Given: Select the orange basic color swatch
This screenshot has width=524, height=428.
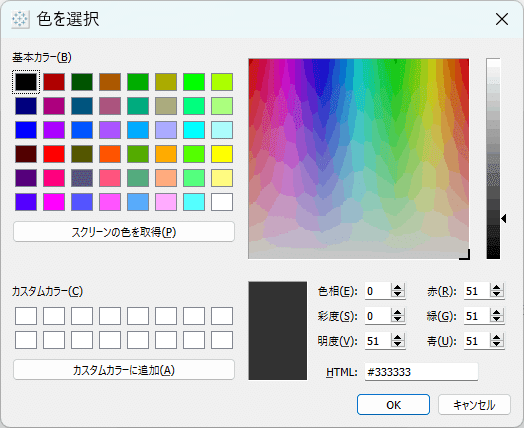Looking at the screenshot, I should pos(166,154).
